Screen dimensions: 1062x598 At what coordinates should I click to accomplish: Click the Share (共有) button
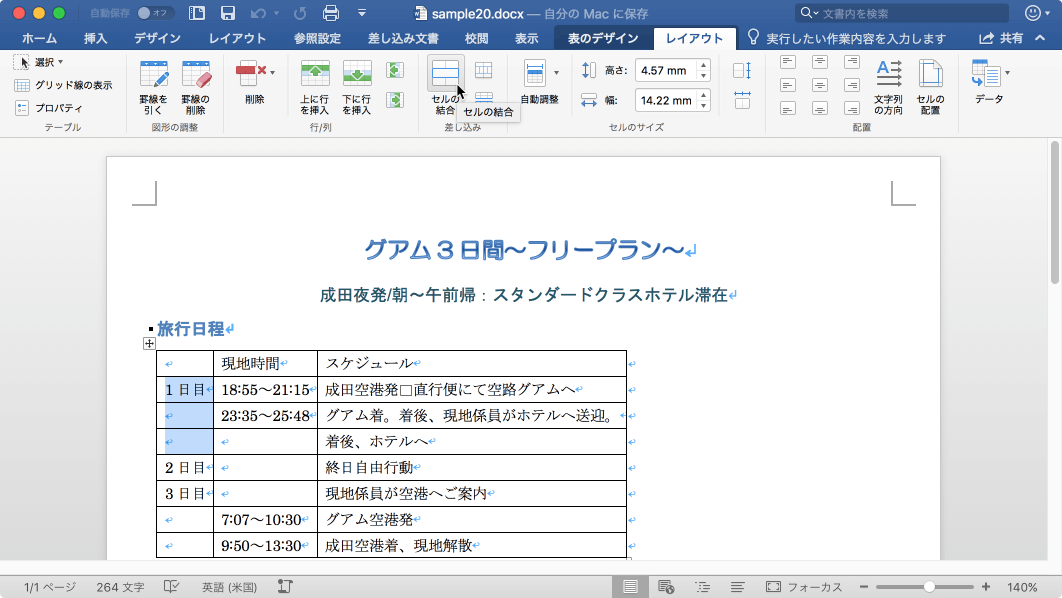point(1002,39)
